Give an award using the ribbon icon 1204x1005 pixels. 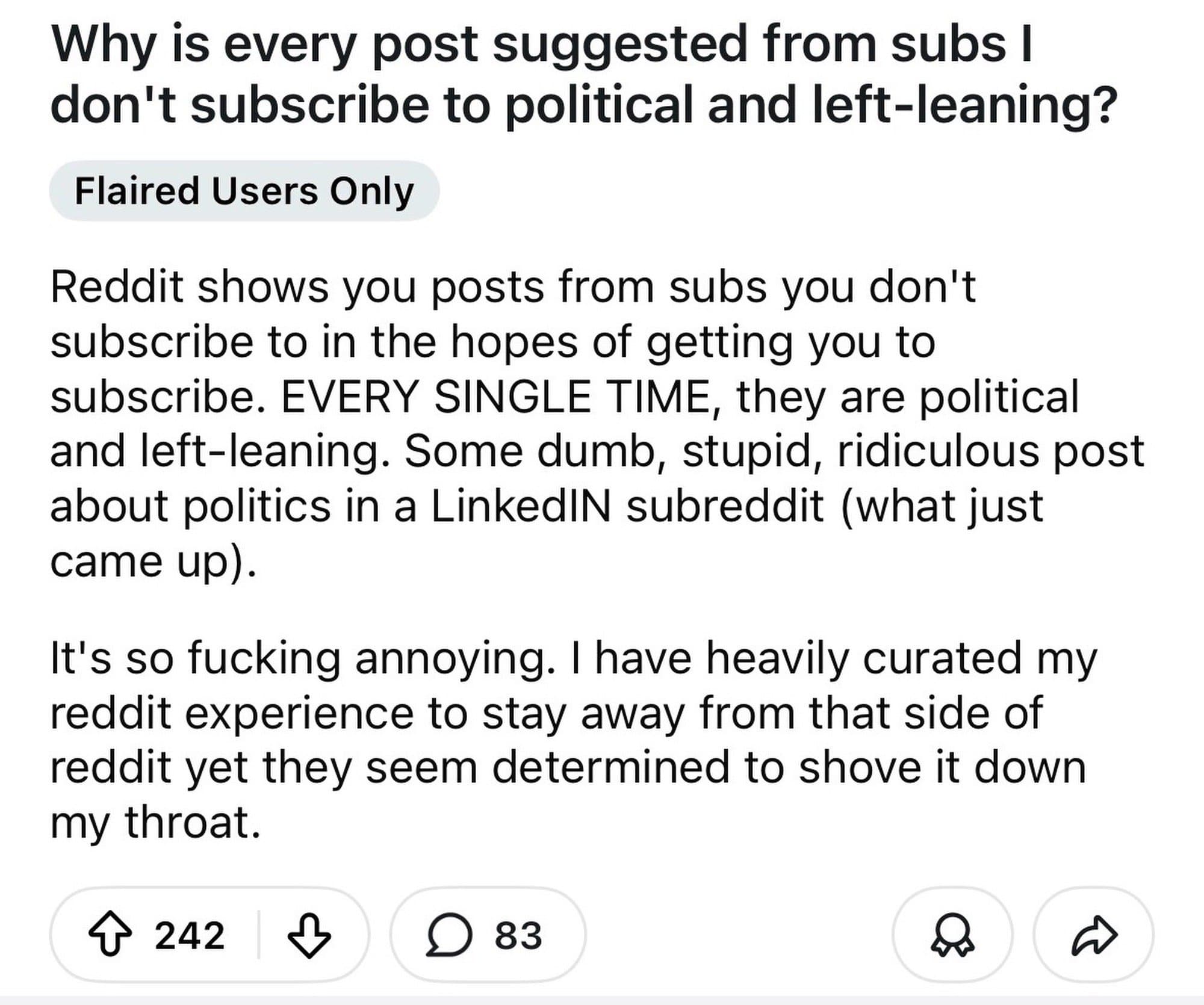(952, 935)
